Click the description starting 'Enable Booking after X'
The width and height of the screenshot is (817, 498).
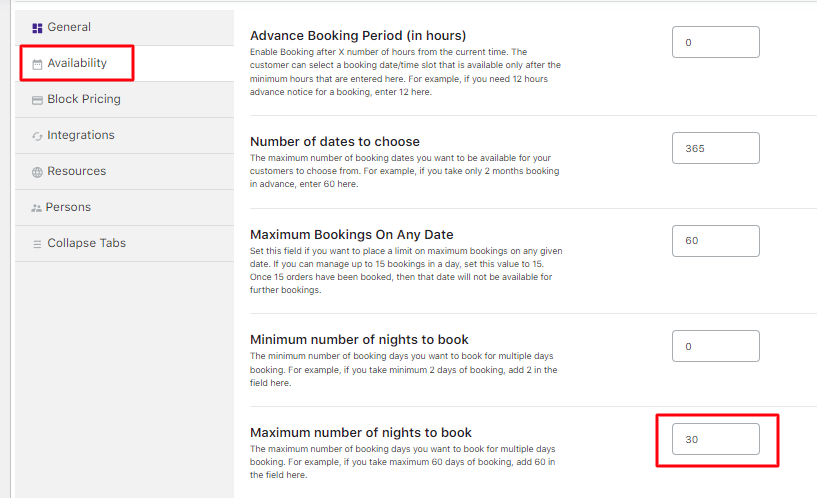405,72
